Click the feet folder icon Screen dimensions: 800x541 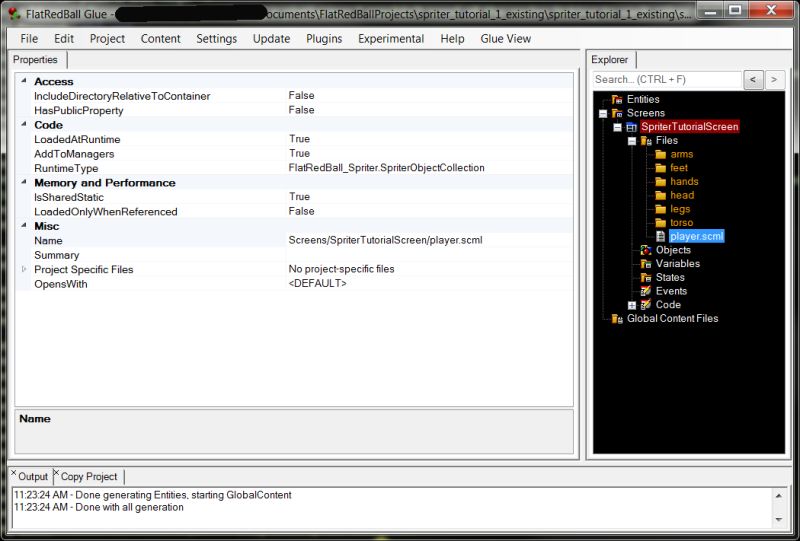point(661,168)
